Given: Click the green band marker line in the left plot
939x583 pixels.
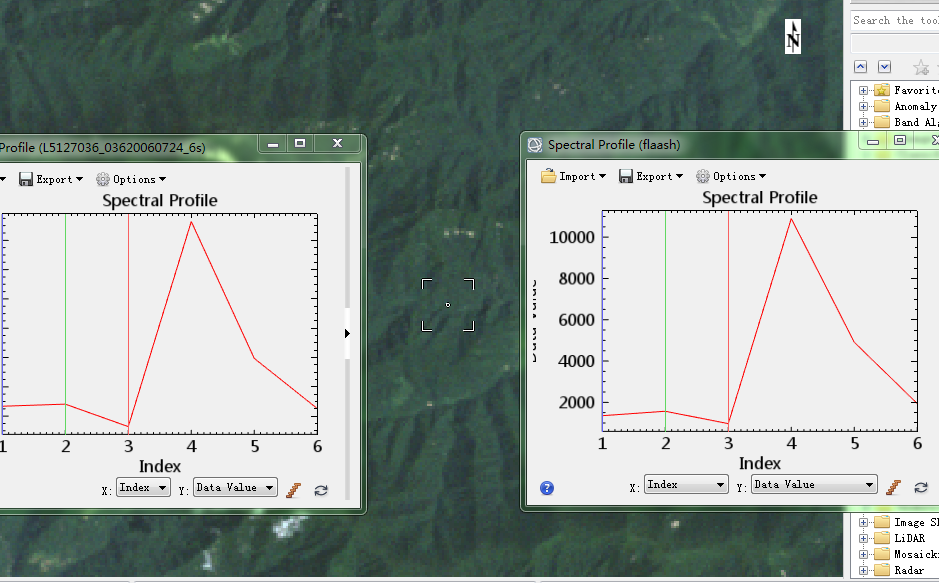Looking at the screenshot, I should [x=65, y=323].
